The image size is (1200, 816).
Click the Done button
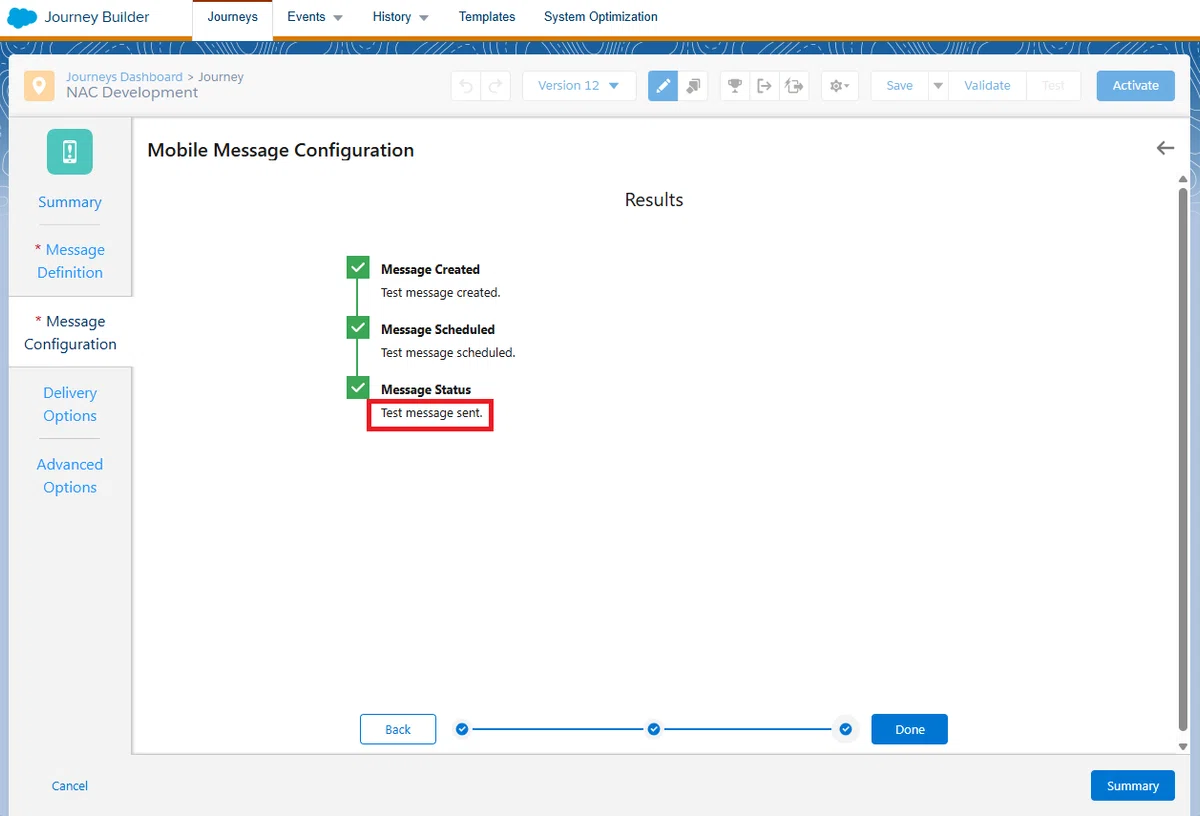(x=909, y=729)
